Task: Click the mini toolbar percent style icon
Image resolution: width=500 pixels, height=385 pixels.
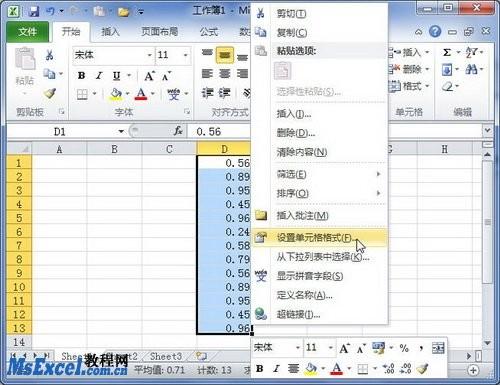Action: [x=404, y=348]
